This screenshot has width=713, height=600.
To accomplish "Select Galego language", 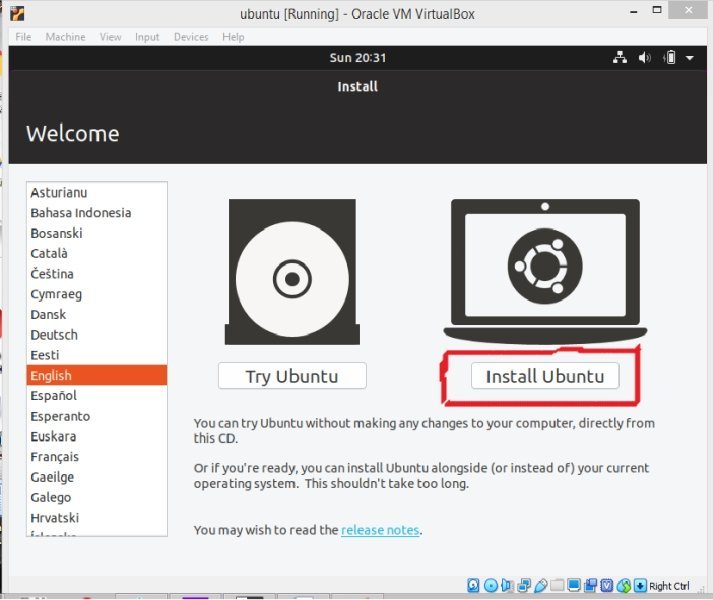I will (97, 497).
